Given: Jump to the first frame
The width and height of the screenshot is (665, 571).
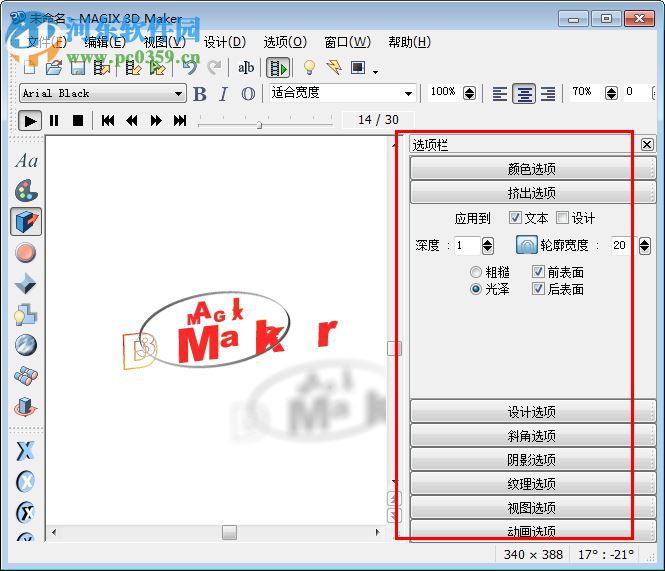Looking at the screenshot, I should pyautogui.click(x=108, y=121).
